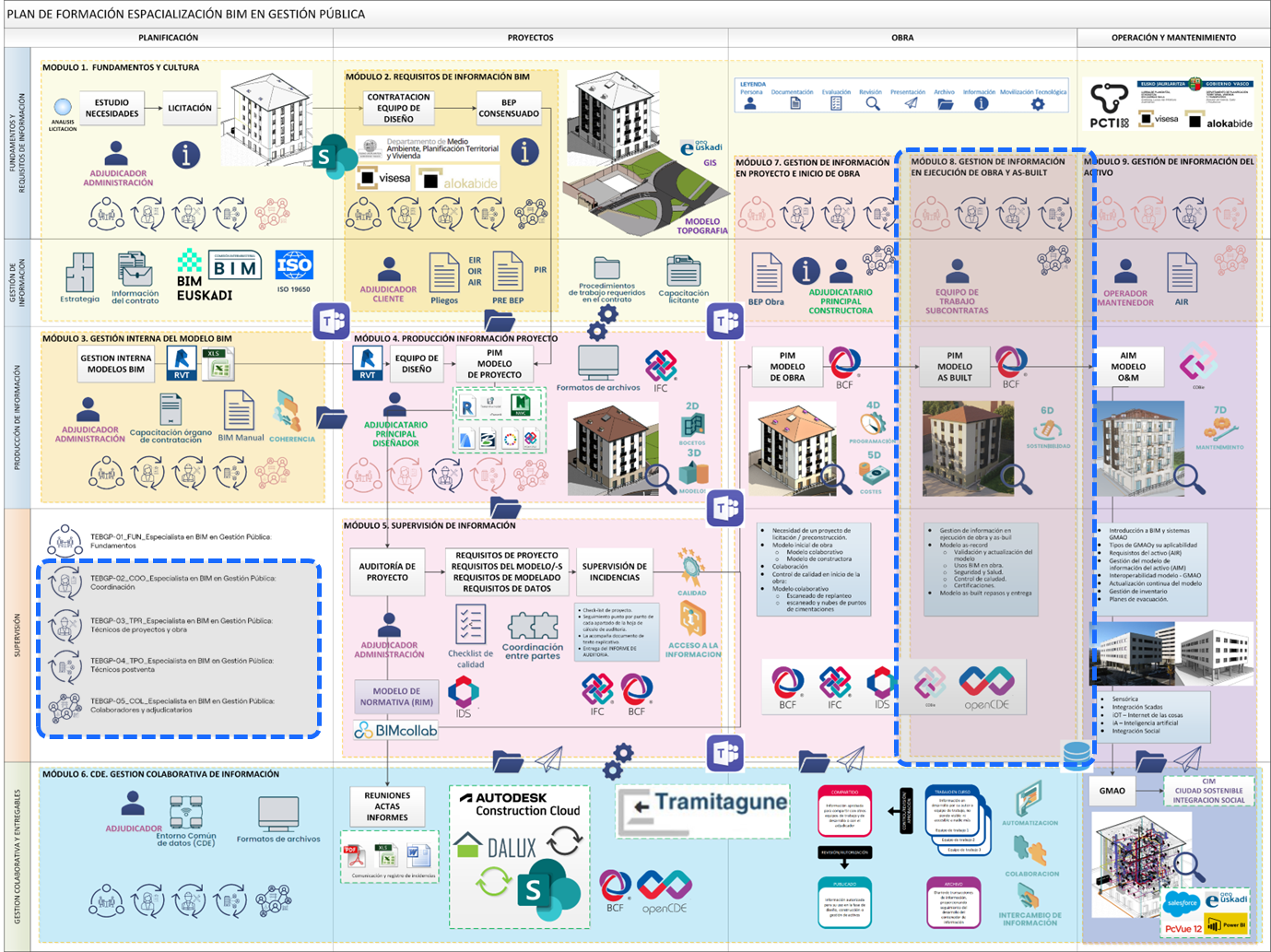Click the LICITACIÓN box
This screenshot has height=952, width=1271.
click(190, 109)
